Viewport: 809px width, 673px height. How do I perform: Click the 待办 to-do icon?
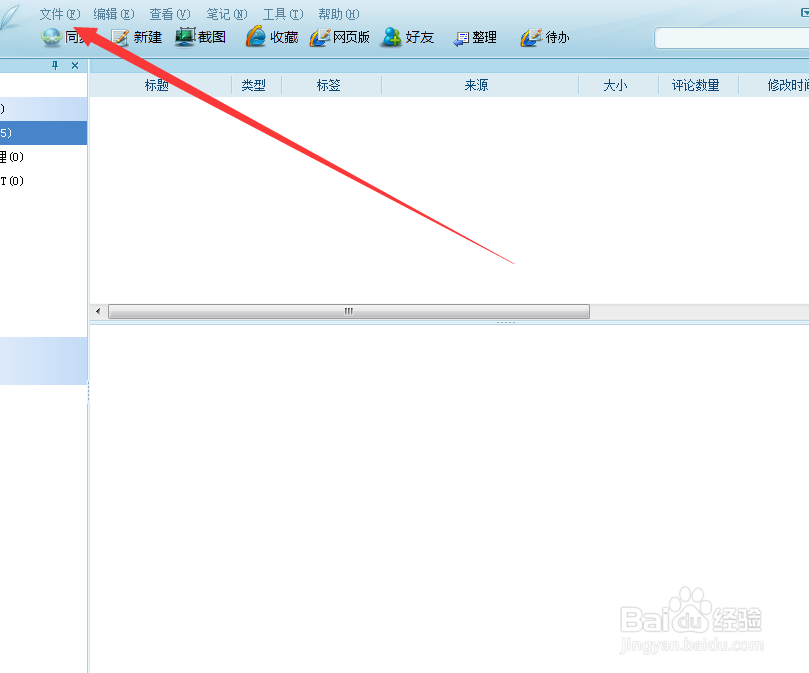pos(531,37)
